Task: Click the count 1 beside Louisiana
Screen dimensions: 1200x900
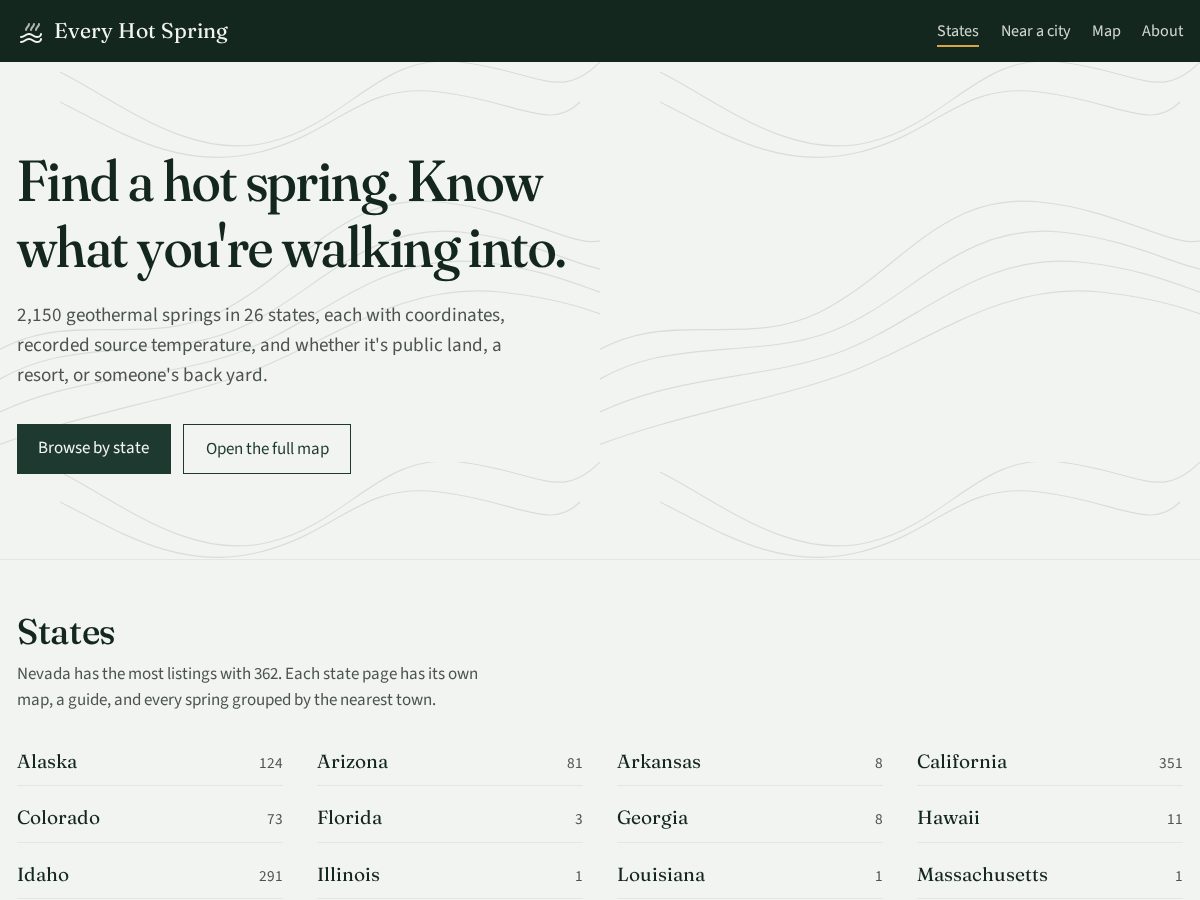Action: (x=879, y=876)
